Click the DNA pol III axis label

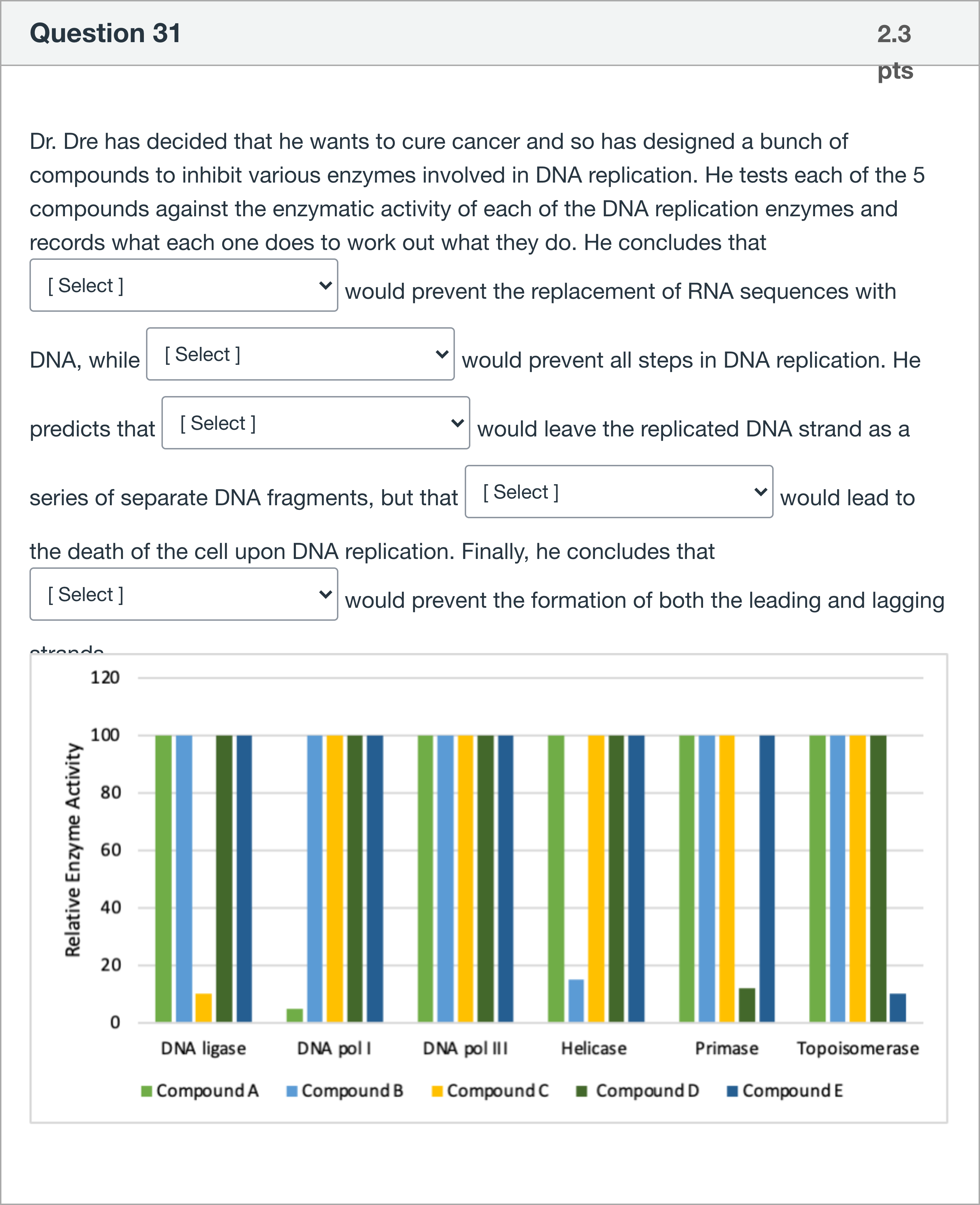point(465,1049)
